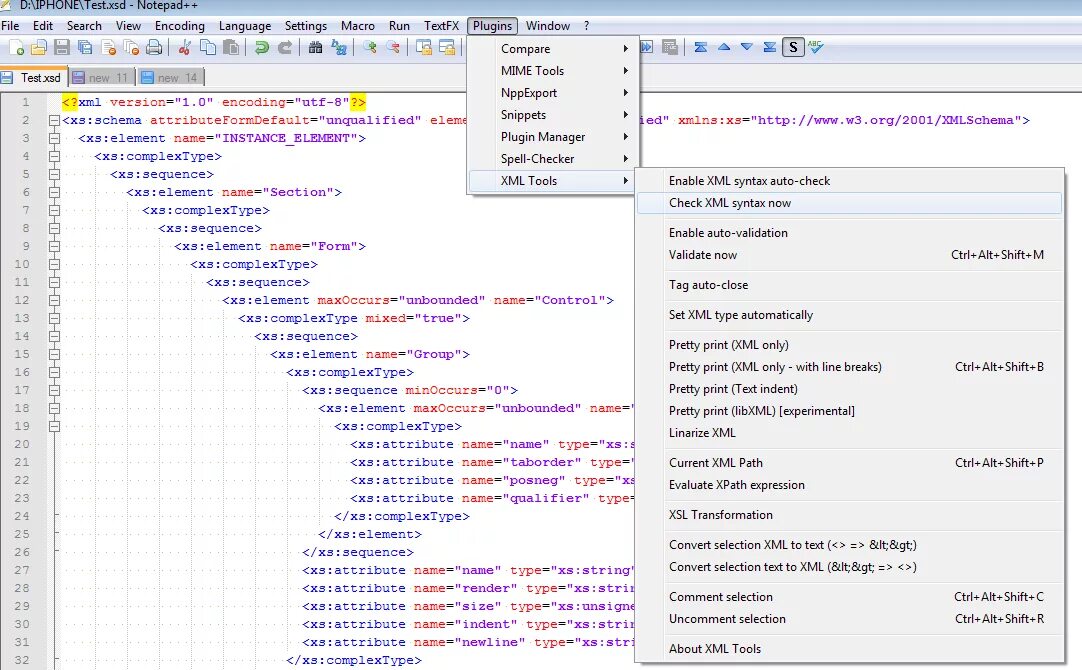The width and height of the screenshot is (1082, 670).
Task: Choose Current XML Path
Action: pos(849,463)
